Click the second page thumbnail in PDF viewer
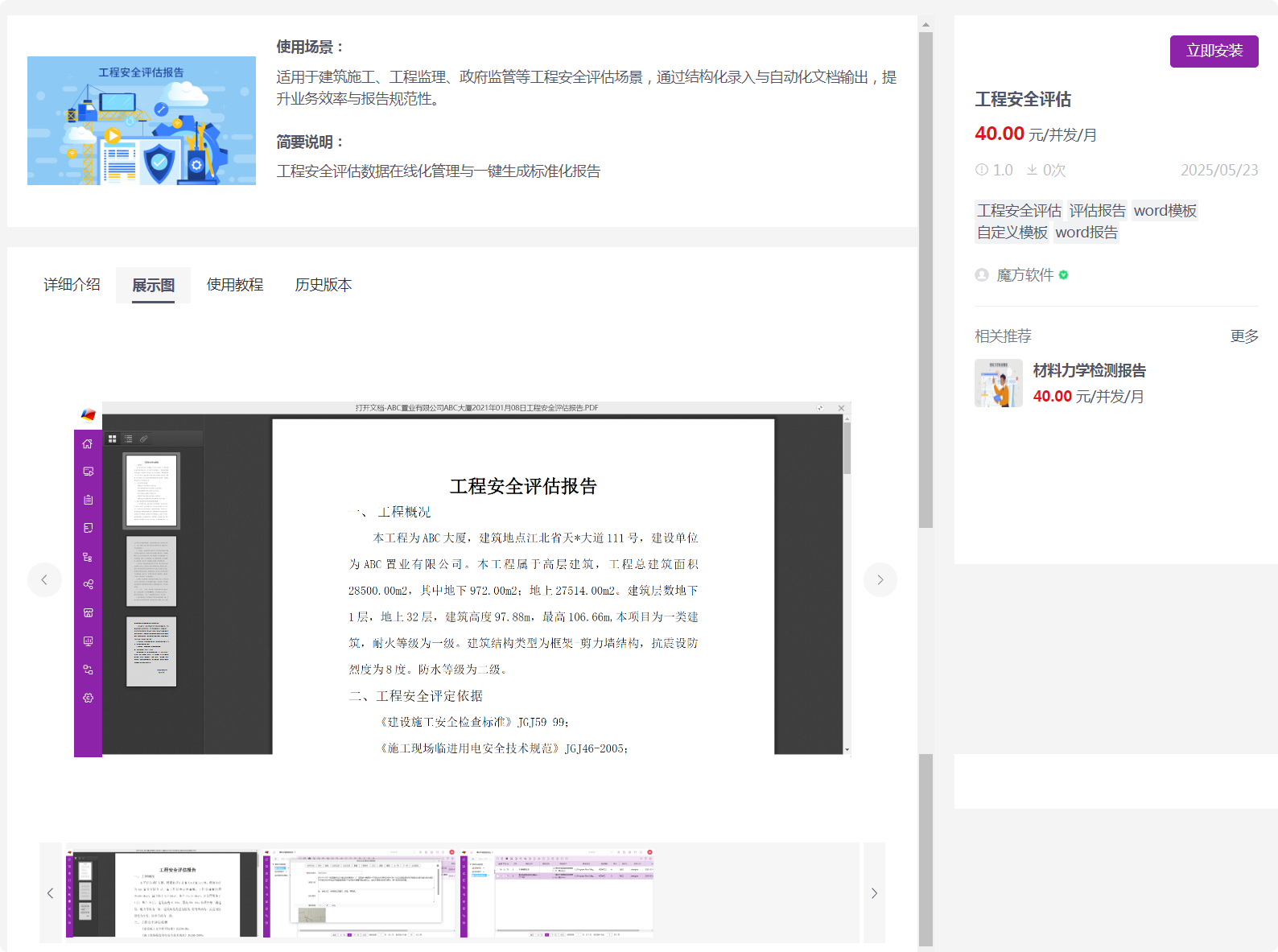Viewport: 1278px width, 952px height. pyautogui.click(x=151, y=571)
